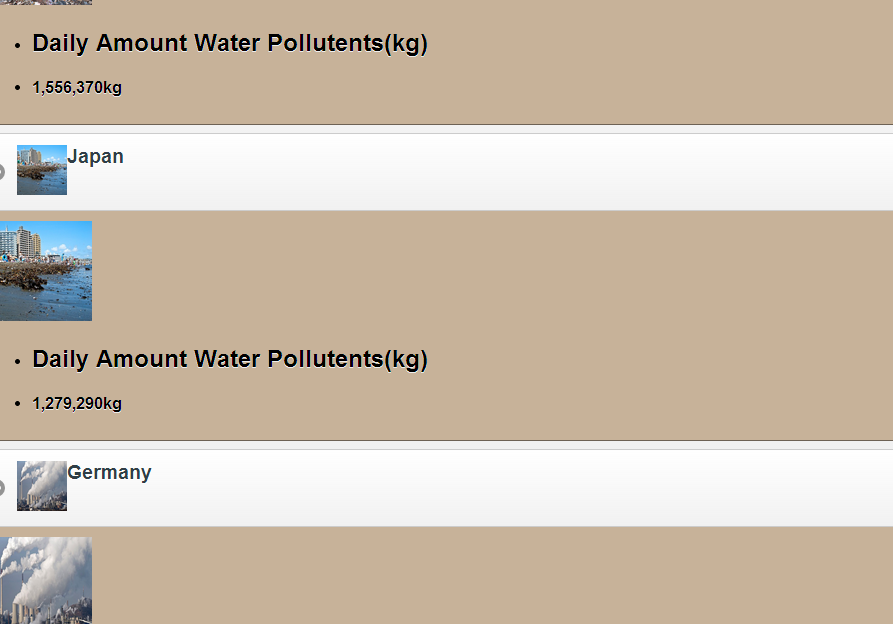Screen dimensions: 893x624
Task: Select the Germany header title text
Action: 109,473
